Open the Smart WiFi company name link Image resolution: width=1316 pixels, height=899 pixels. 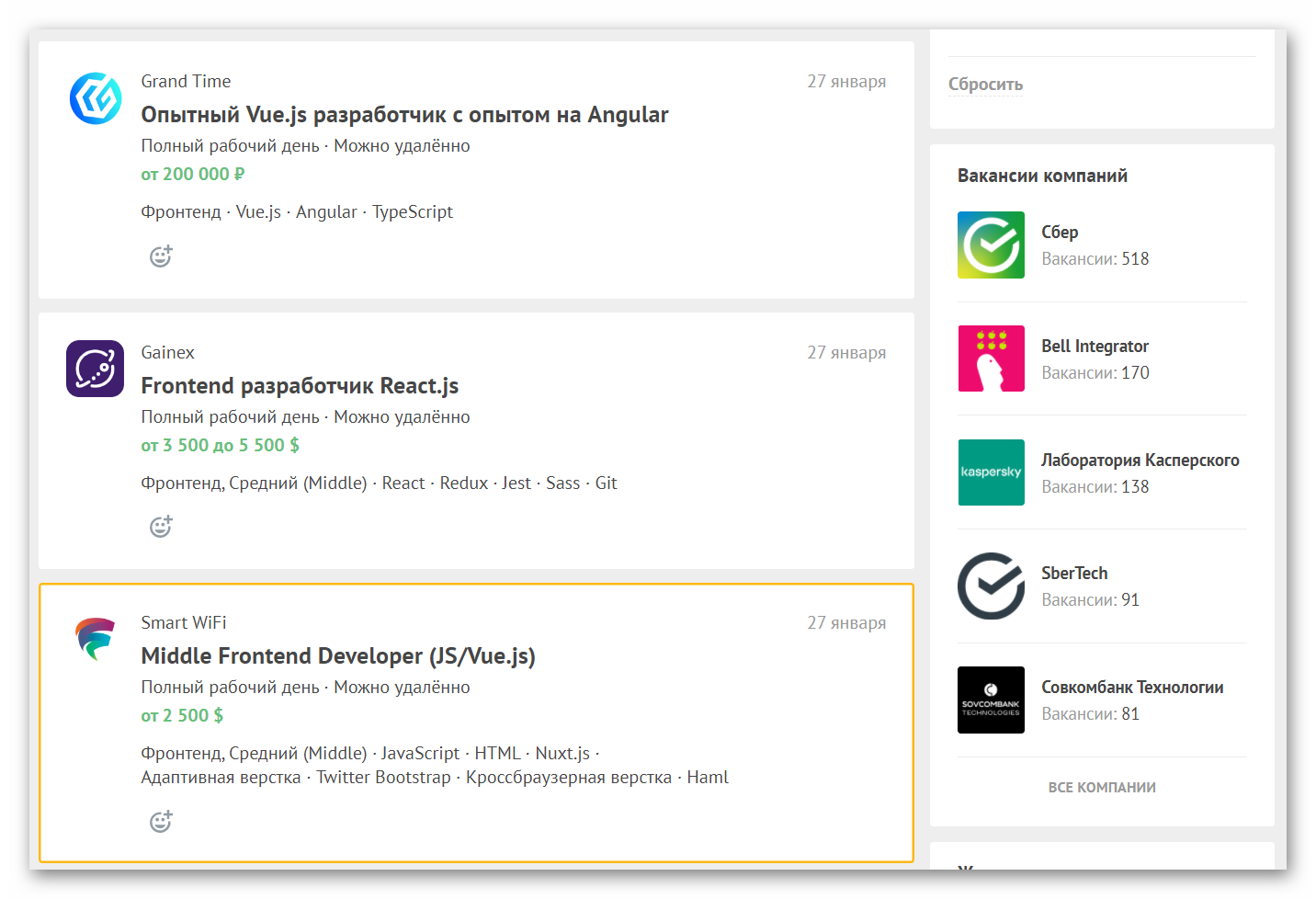point(184,623)
